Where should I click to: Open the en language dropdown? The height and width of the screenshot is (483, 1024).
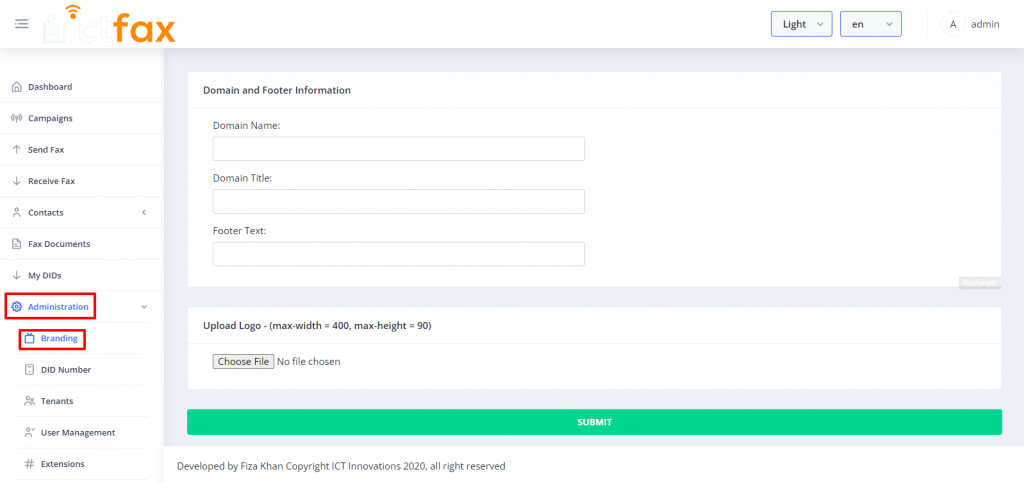pyautogui.click(x=870, y=24)
